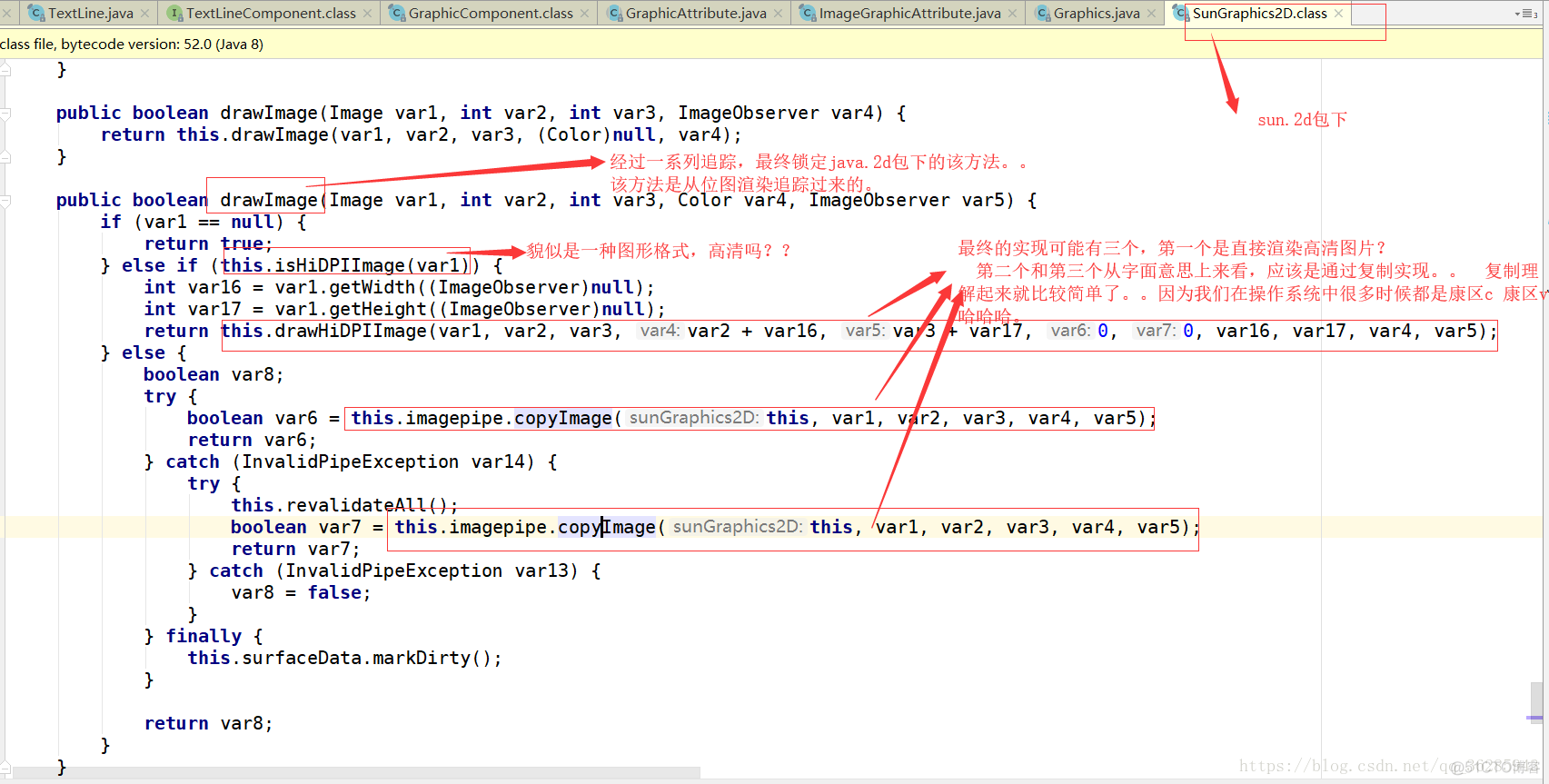Click InvalidPipeException in catch with var13
The height and width of the screenshot is (784, 1549).
pyautogui.click(x=394, y=571)
